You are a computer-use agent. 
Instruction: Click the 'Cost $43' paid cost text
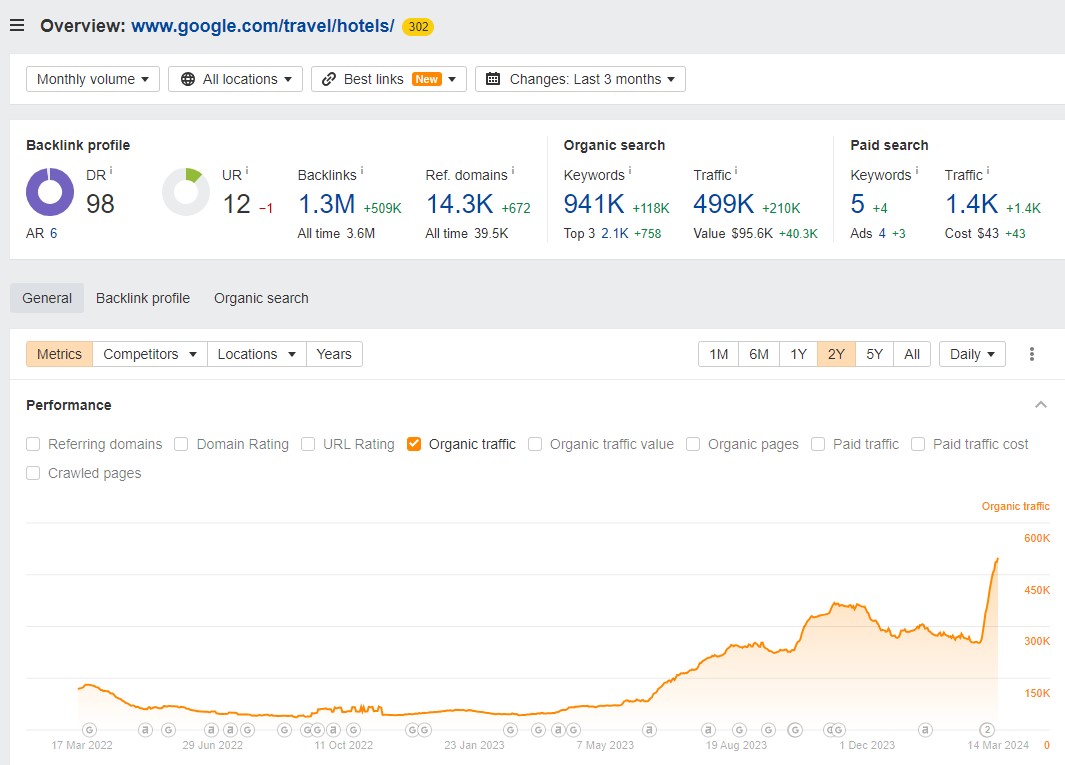point(972,233)
